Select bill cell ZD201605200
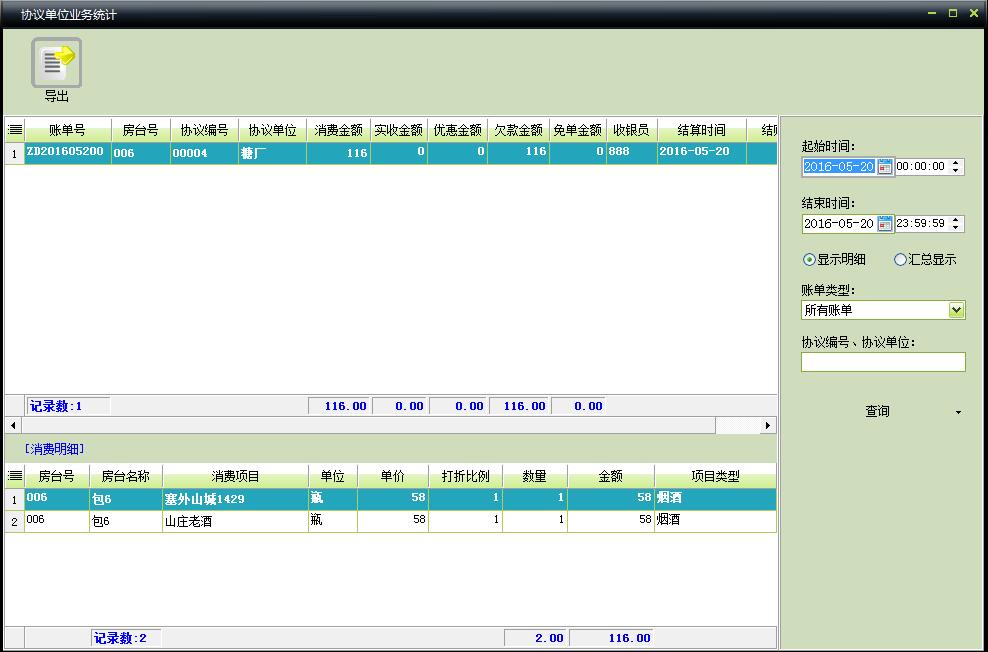This screenshot has width=988, height=652. tap(68, 153)
